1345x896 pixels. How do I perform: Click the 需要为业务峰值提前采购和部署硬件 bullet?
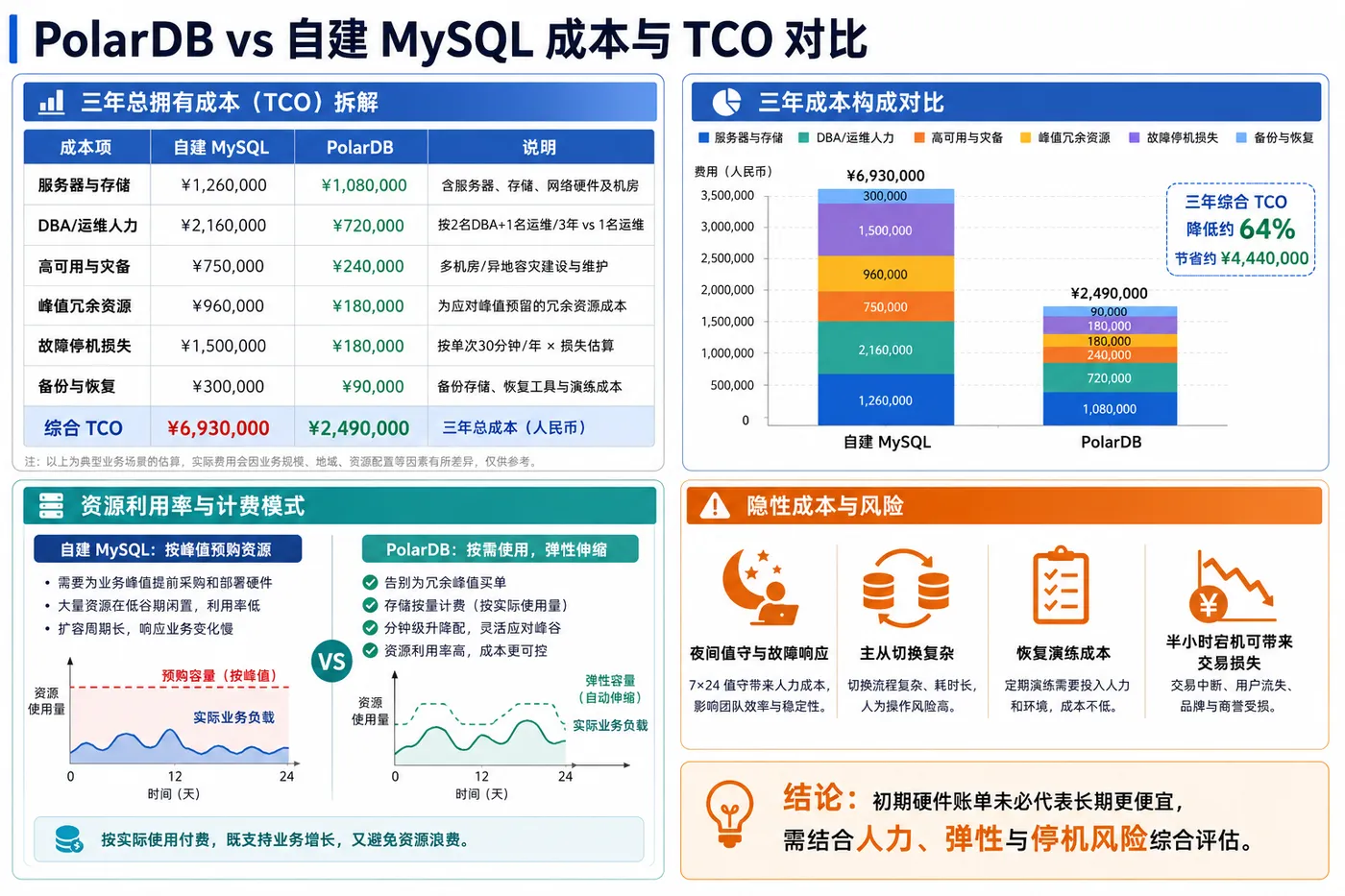coord(164,582)
